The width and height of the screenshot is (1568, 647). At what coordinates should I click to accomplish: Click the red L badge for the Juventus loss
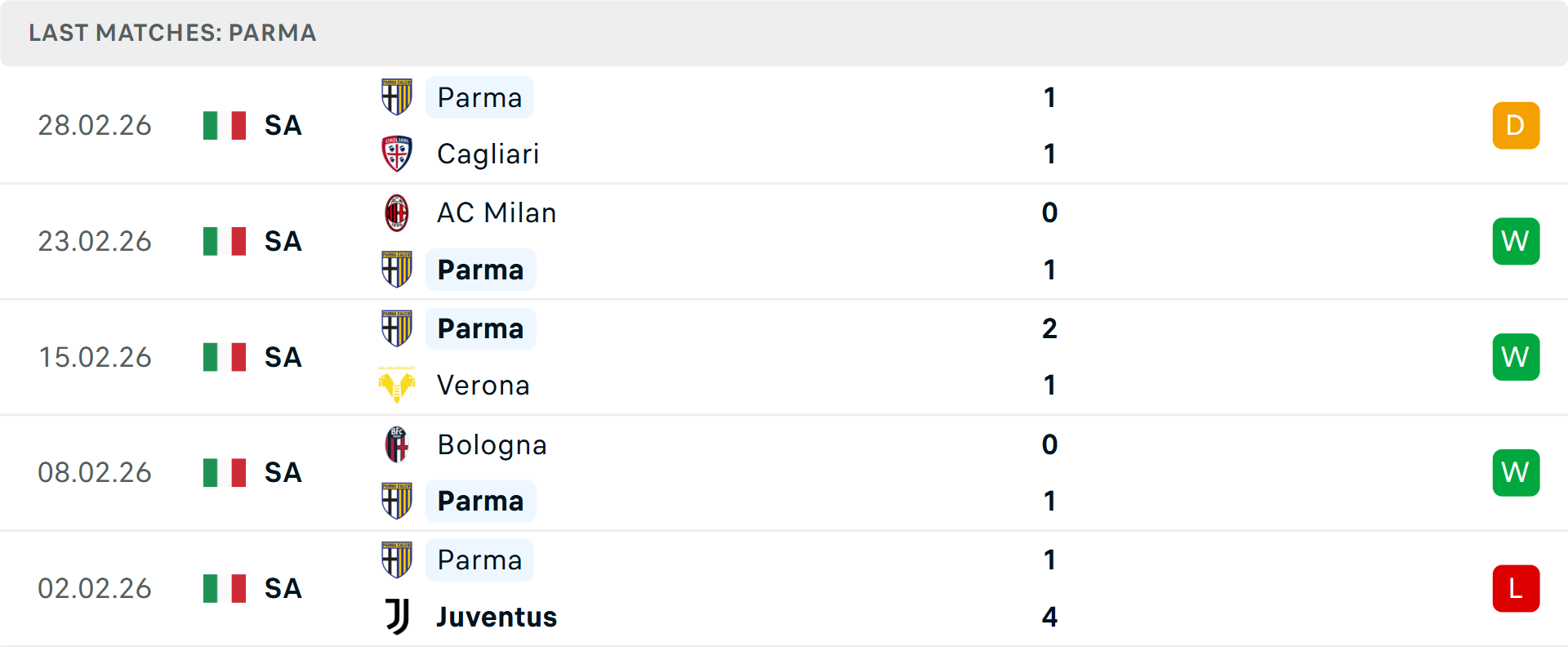[1516, 588]
